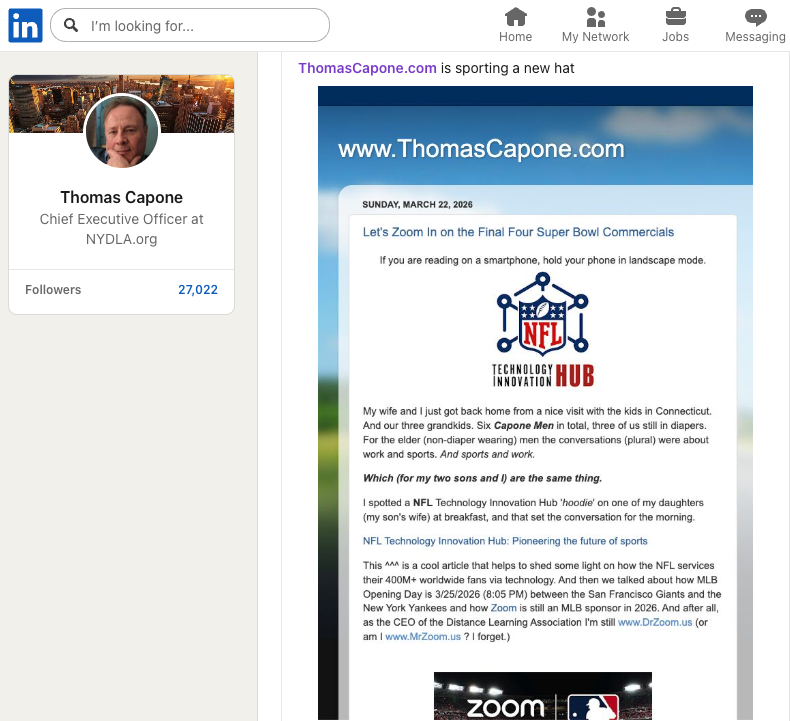This screenshot has height=721, width=790.
Task: Open Thomas Capone's profile photo
Action: (x=121, y=131)
